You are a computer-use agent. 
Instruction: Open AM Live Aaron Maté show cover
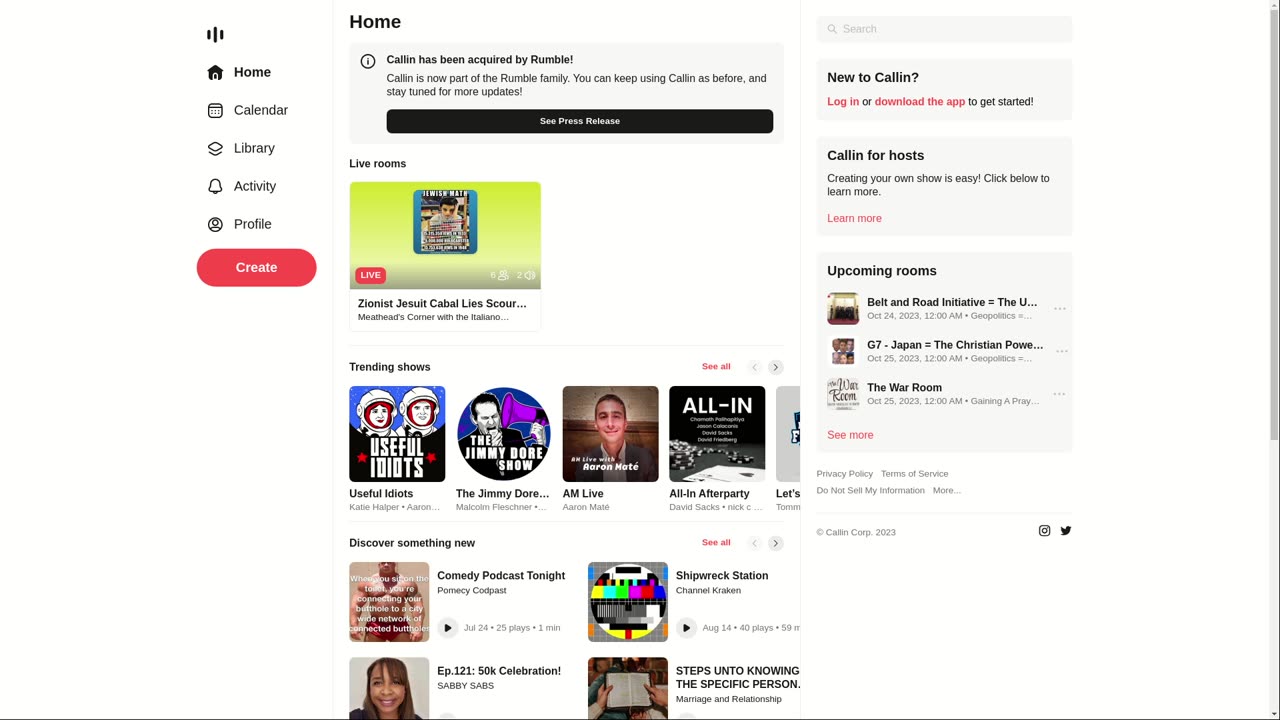point(611,434)
